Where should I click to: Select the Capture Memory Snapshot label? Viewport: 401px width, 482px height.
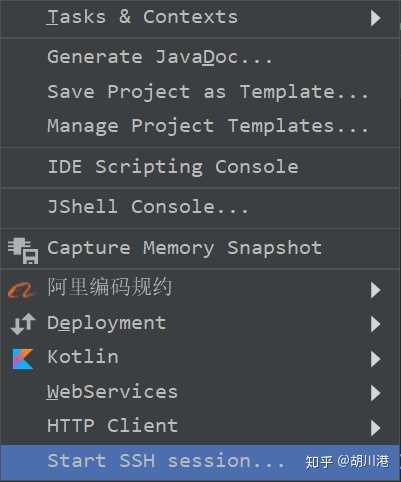(185, 249)
